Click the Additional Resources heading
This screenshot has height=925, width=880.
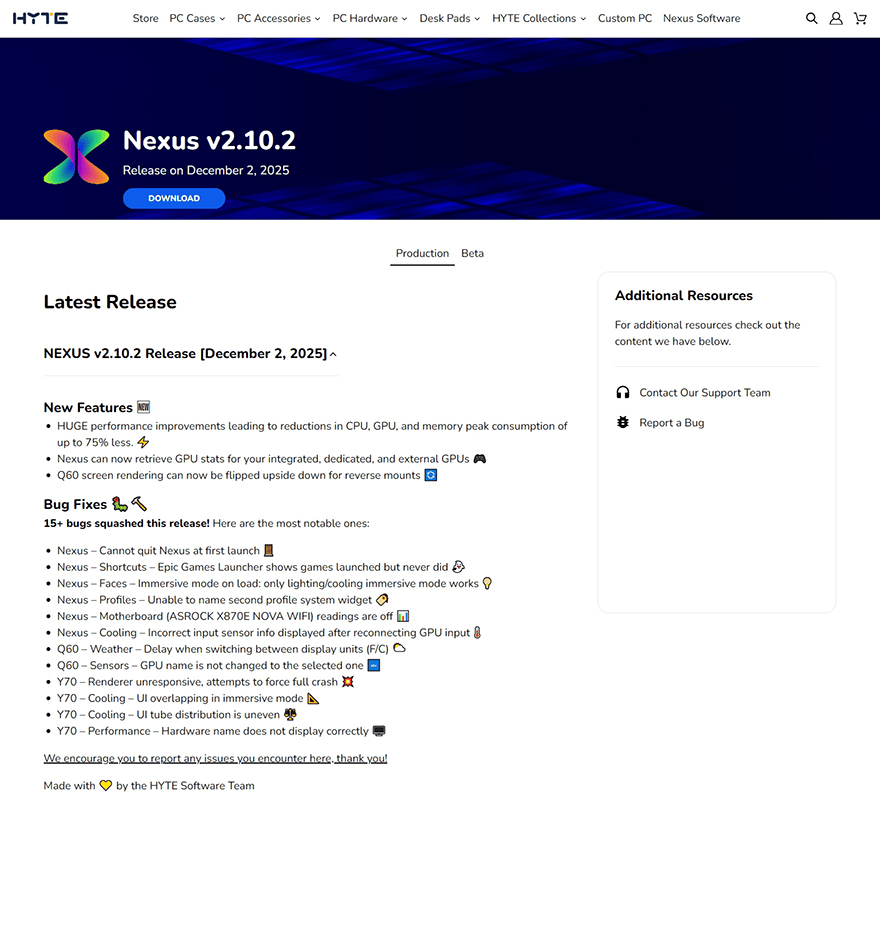coord(684,295)
